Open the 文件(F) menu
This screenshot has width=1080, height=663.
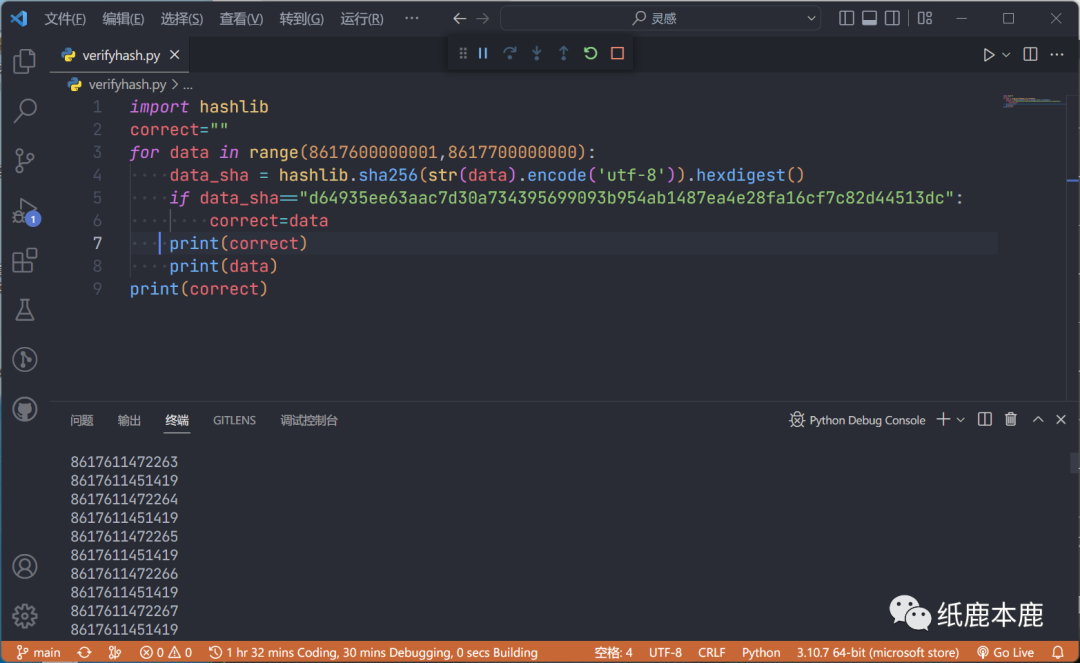pyautogui.click(x=65, y=19)
